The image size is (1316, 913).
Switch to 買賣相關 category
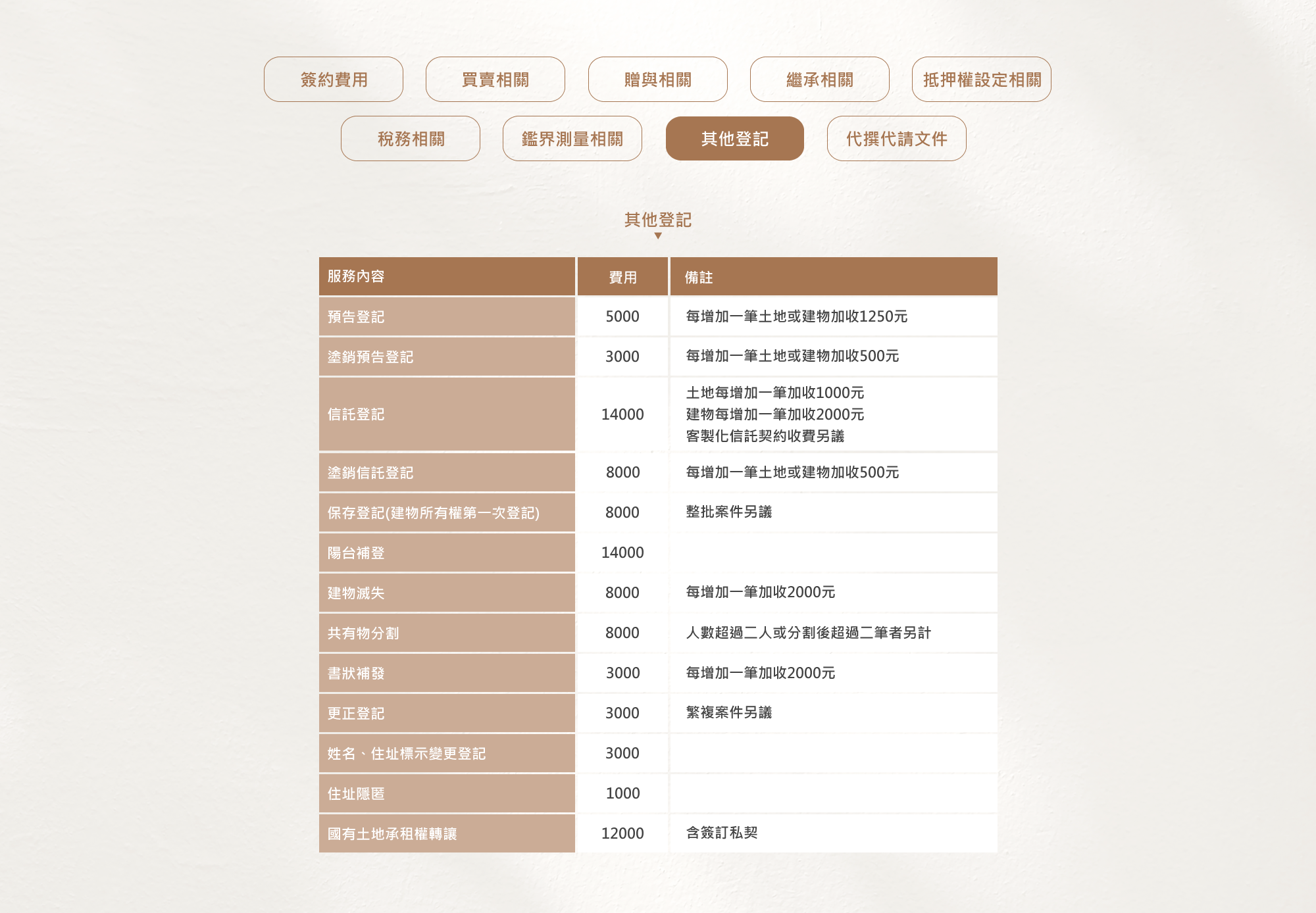495,80
